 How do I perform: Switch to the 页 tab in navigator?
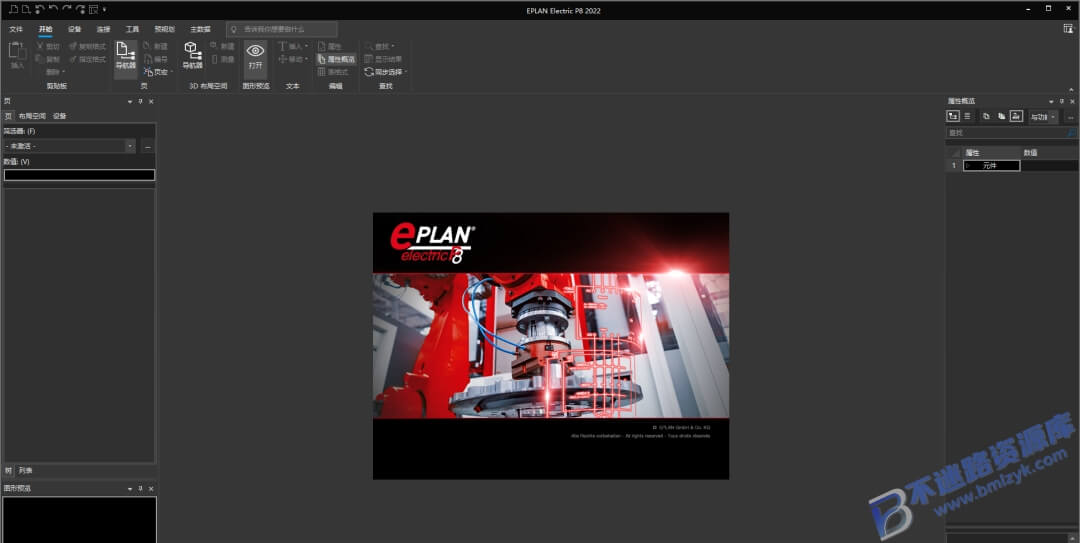click(8, 116)
